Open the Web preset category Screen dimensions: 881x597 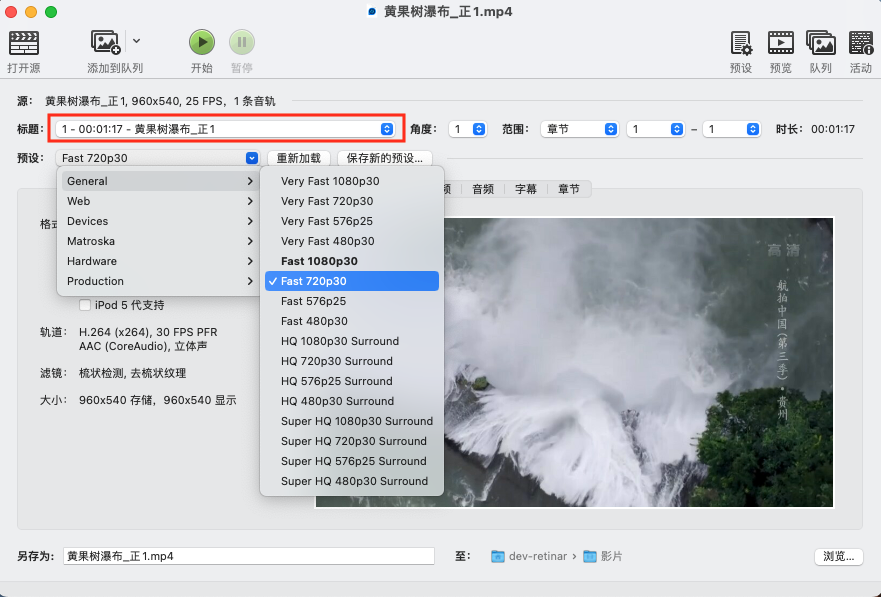click(158, 201)
